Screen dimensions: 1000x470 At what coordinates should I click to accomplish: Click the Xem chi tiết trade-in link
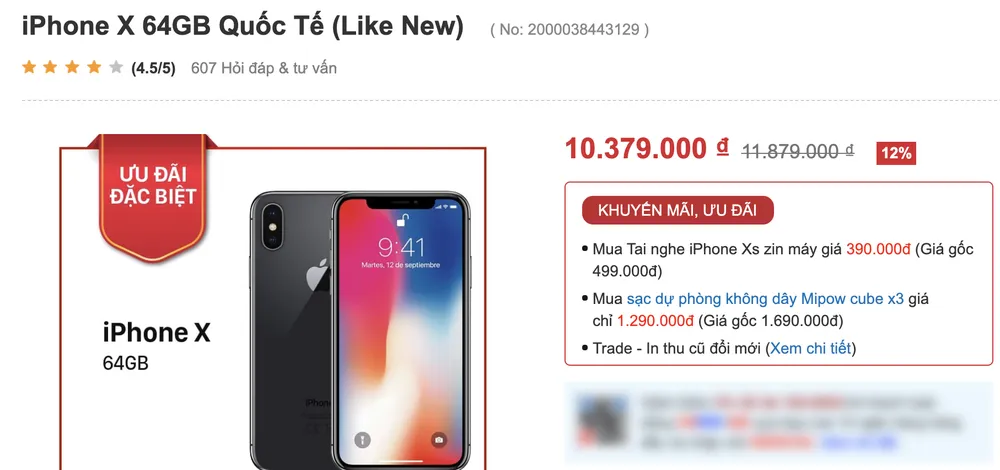pos(810,348)
